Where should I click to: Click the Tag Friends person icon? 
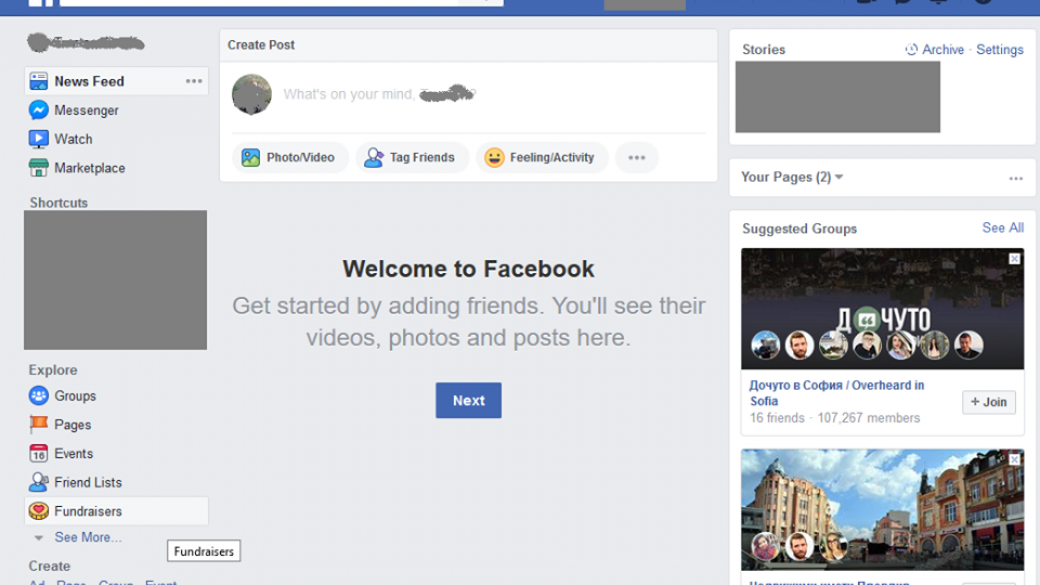tap(374, 158)
